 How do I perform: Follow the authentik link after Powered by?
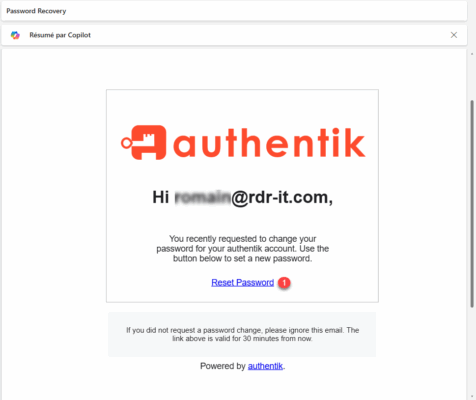[265, 366]
